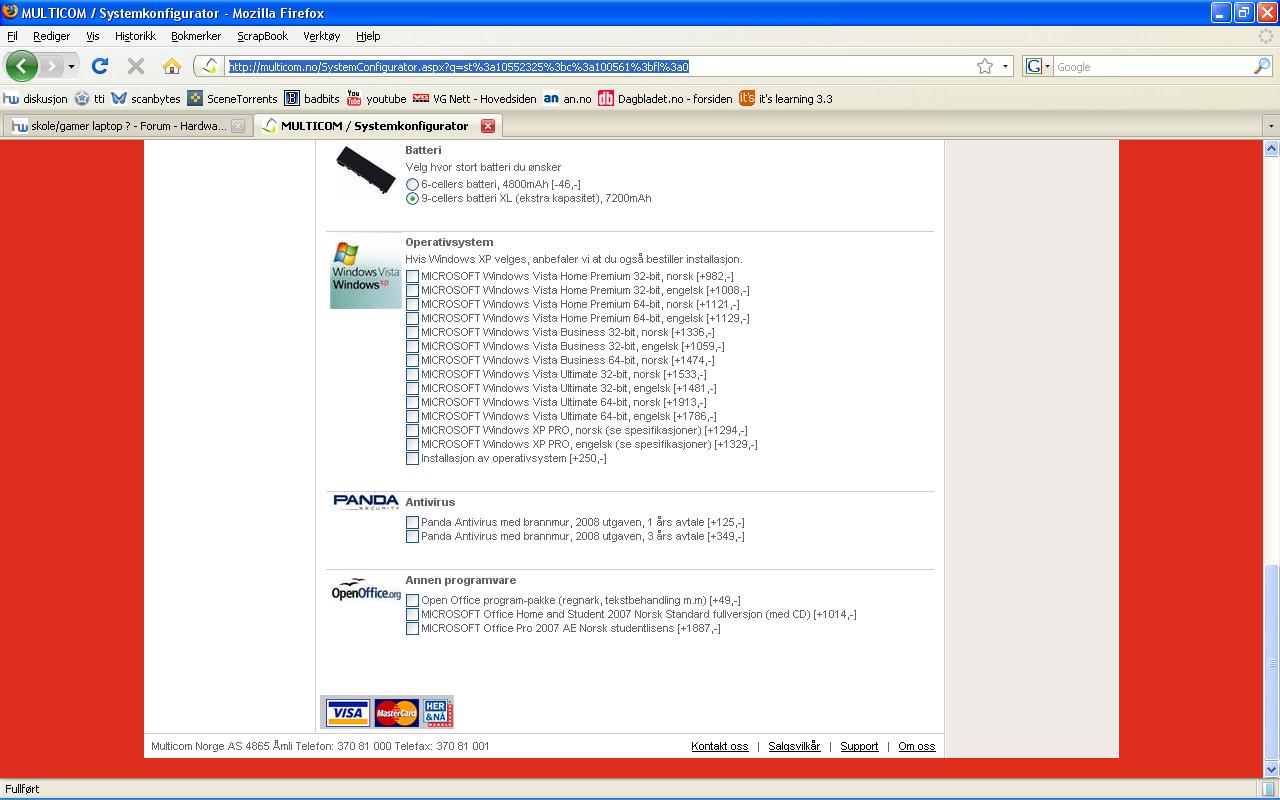Screen dimensions: 1280x800
Task: Check Vista Business 32-bit norsk
Action: (x=412, y=333)
